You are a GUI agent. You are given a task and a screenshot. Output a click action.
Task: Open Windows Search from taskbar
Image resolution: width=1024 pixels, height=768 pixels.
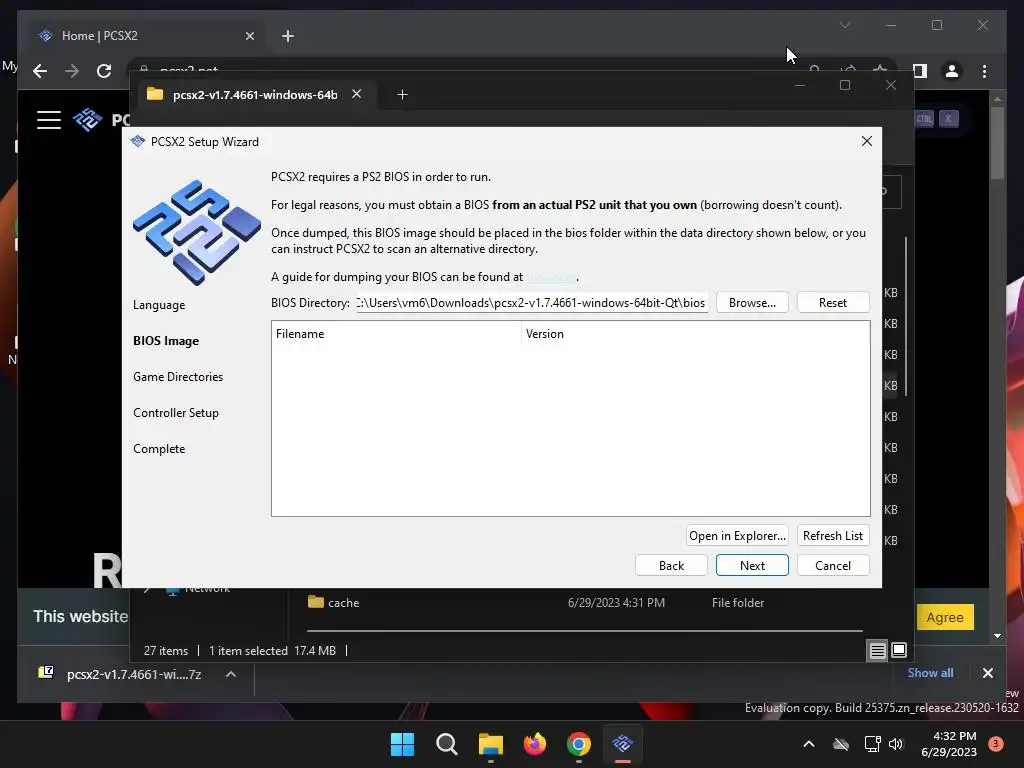click(x=447, y=744)
